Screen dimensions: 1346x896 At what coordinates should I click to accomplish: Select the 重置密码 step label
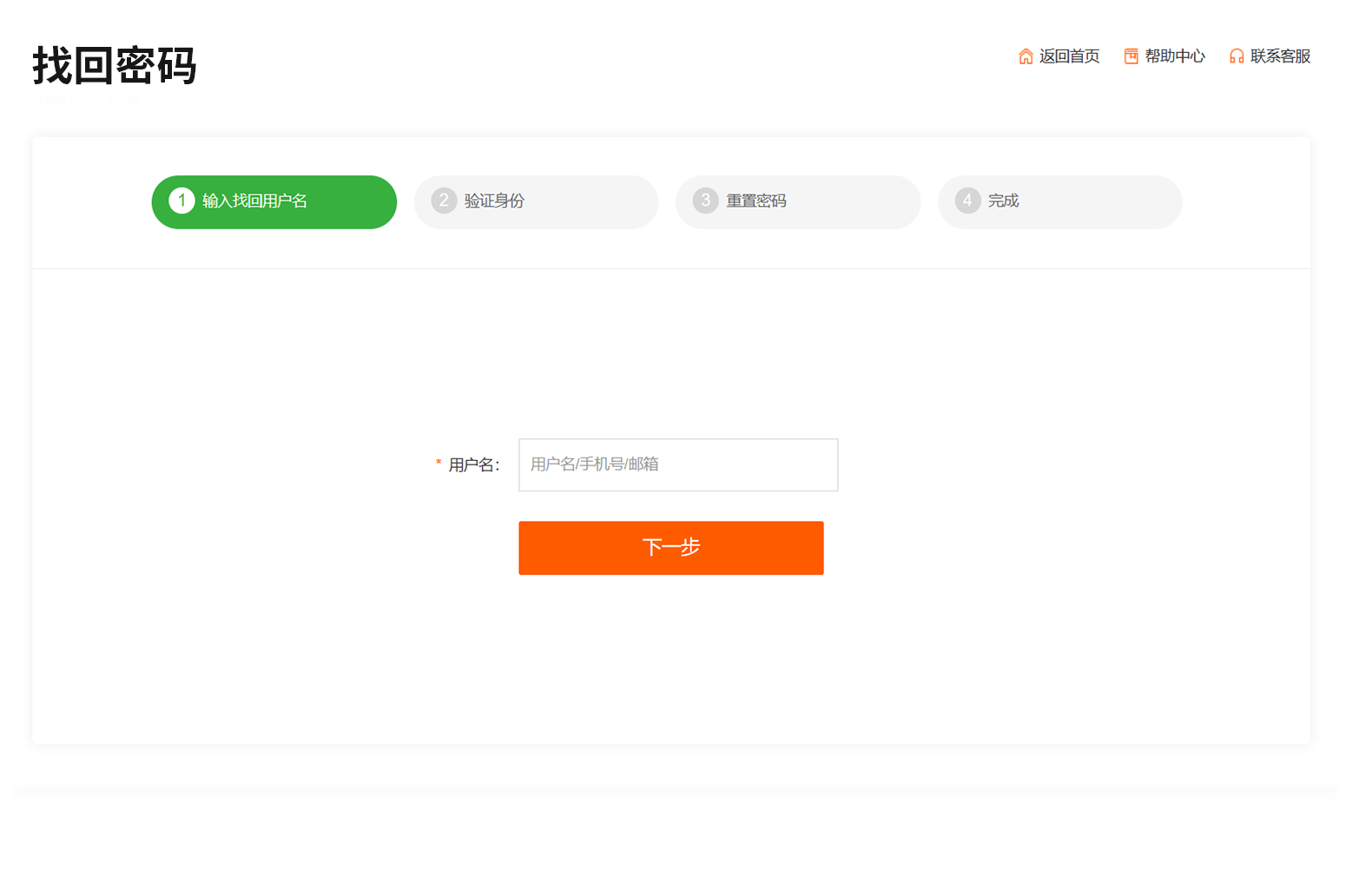756,201
